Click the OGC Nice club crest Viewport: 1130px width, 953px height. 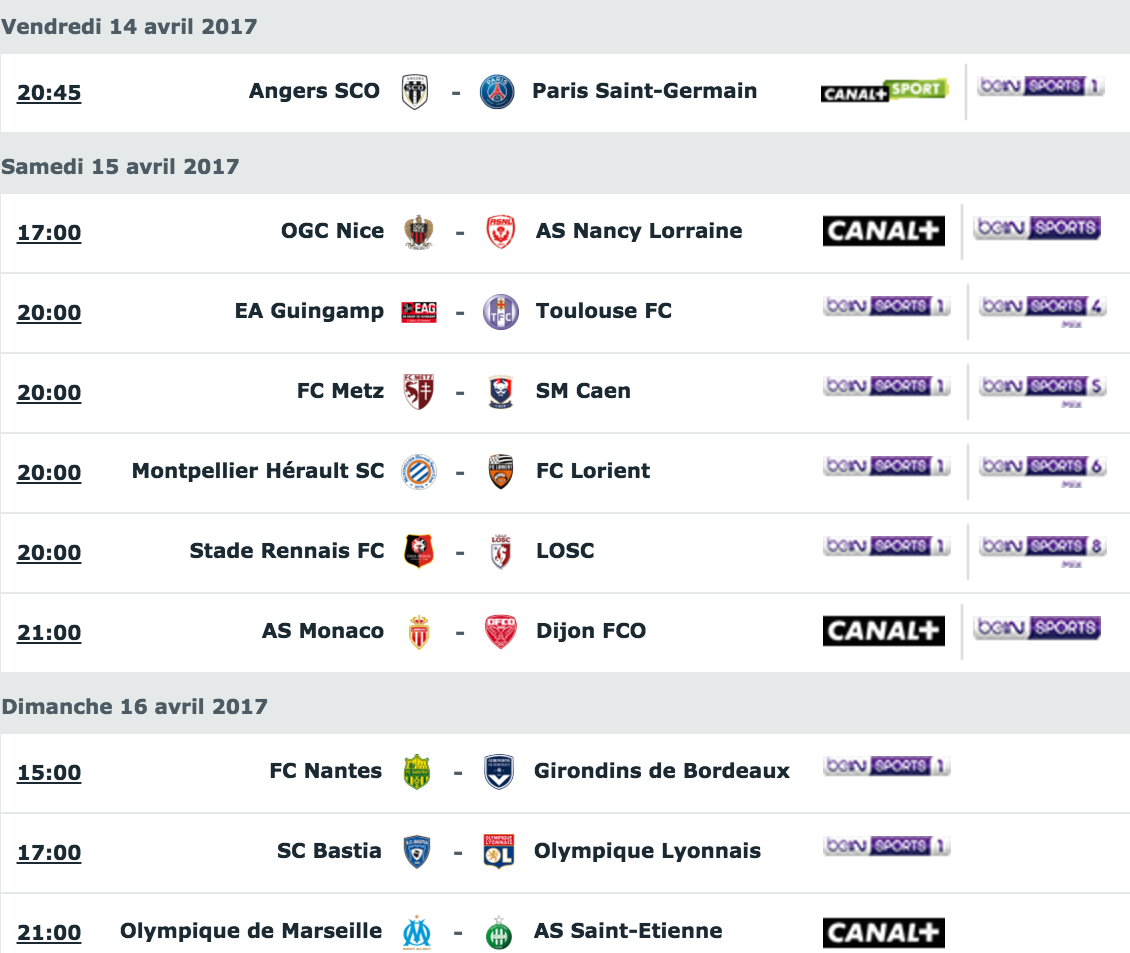point(419,232)
